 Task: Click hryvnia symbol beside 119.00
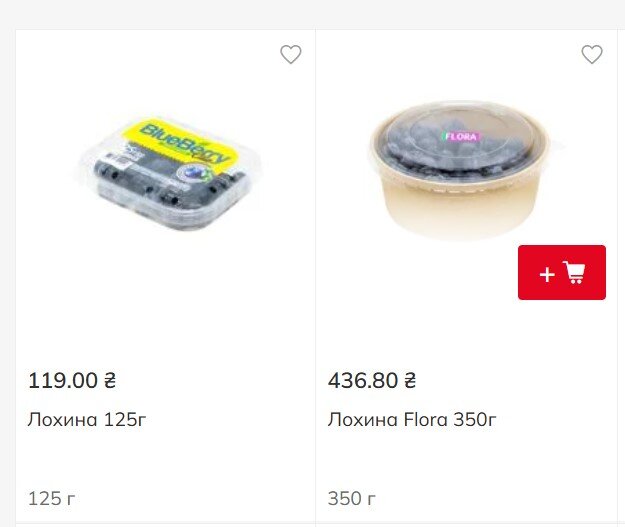[x=110, y=380]
